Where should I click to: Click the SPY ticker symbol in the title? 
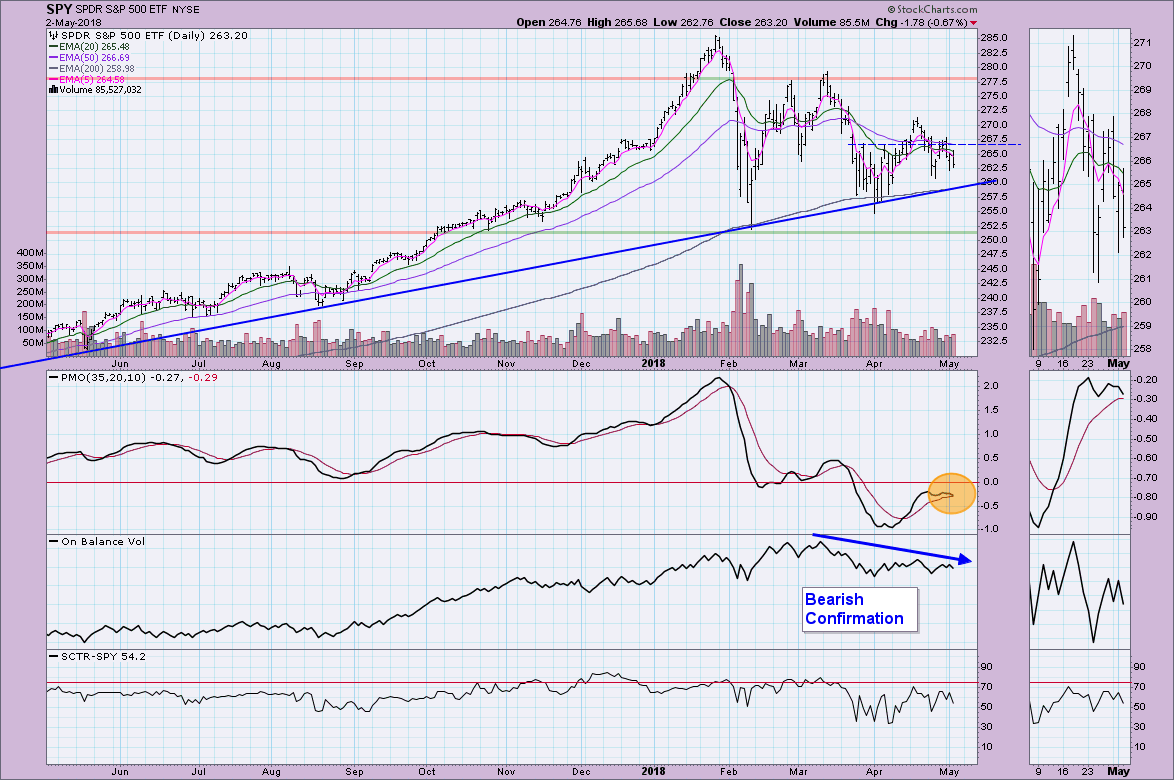(x=59, y=10)
